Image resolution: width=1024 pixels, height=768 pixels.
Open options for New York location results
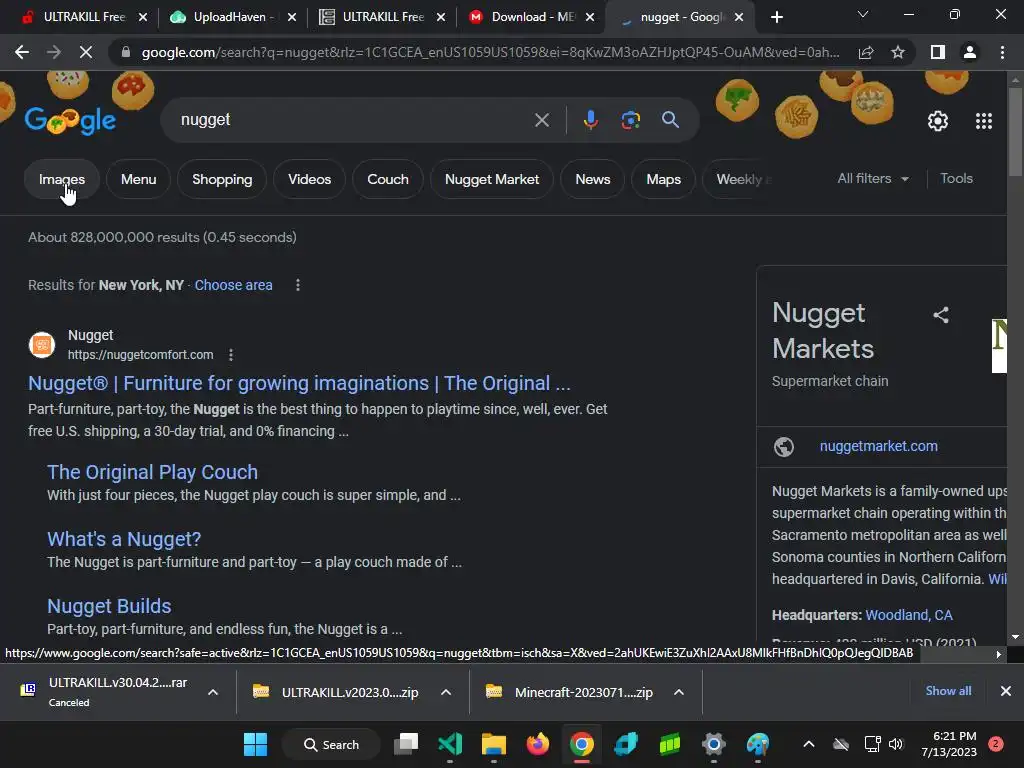pos(298,285)
